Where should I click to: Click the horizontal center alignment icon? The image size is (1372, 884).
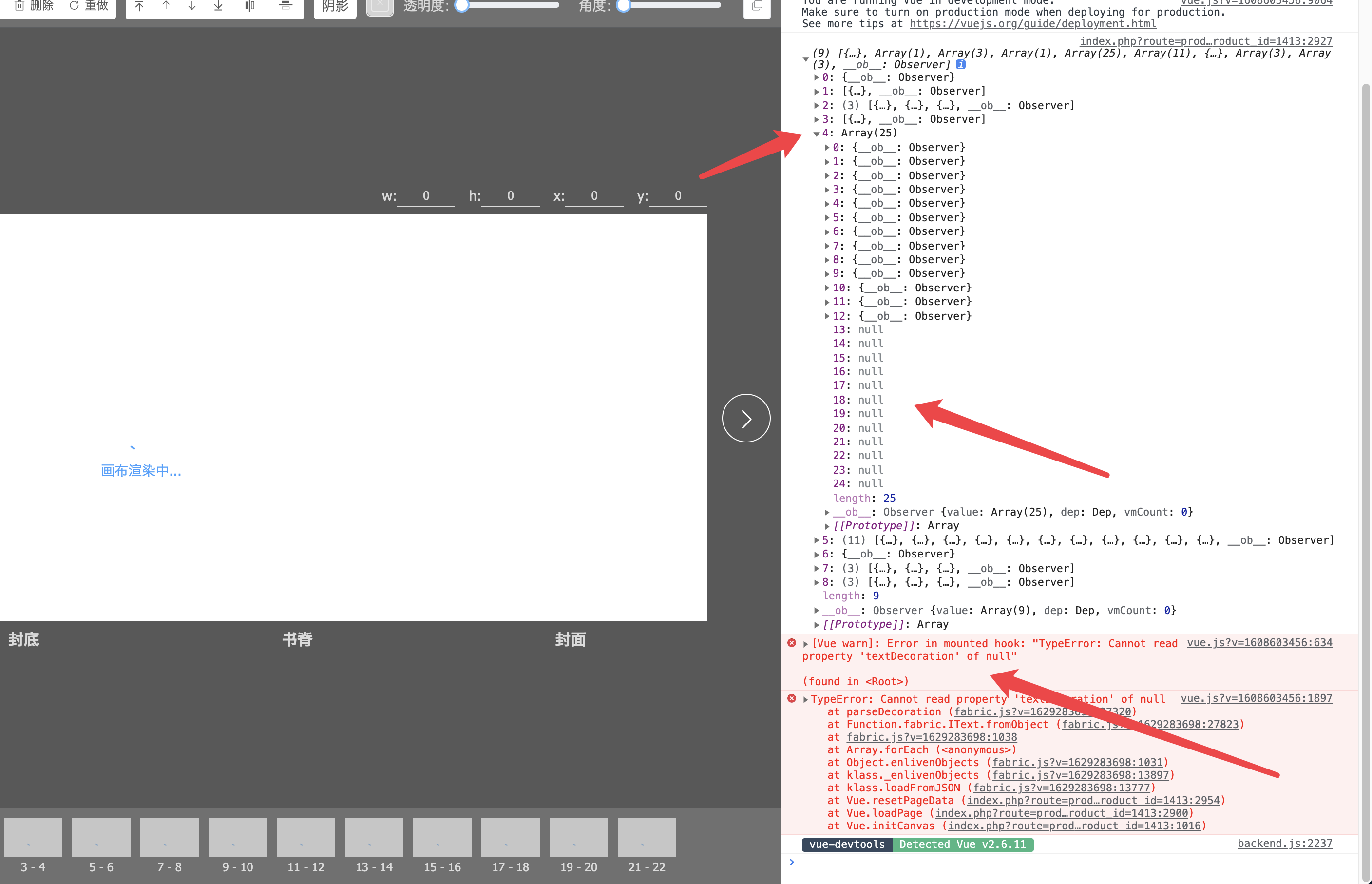click(249, 6)
